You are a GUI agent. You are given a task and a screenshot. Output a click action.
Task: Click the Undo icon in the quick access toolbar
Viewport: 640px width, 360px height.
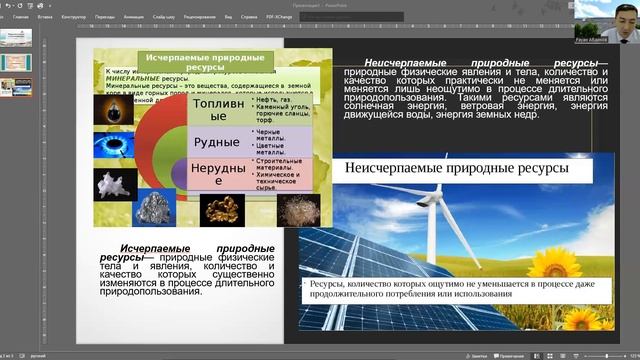tap(8, 6)
